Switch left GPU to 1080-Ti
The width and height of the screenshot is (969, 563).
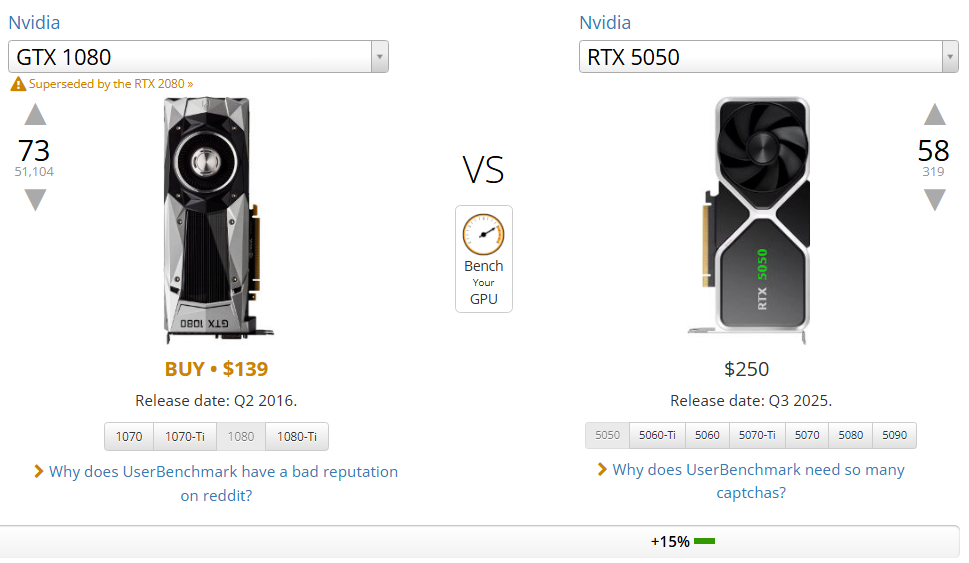[297, 437]
